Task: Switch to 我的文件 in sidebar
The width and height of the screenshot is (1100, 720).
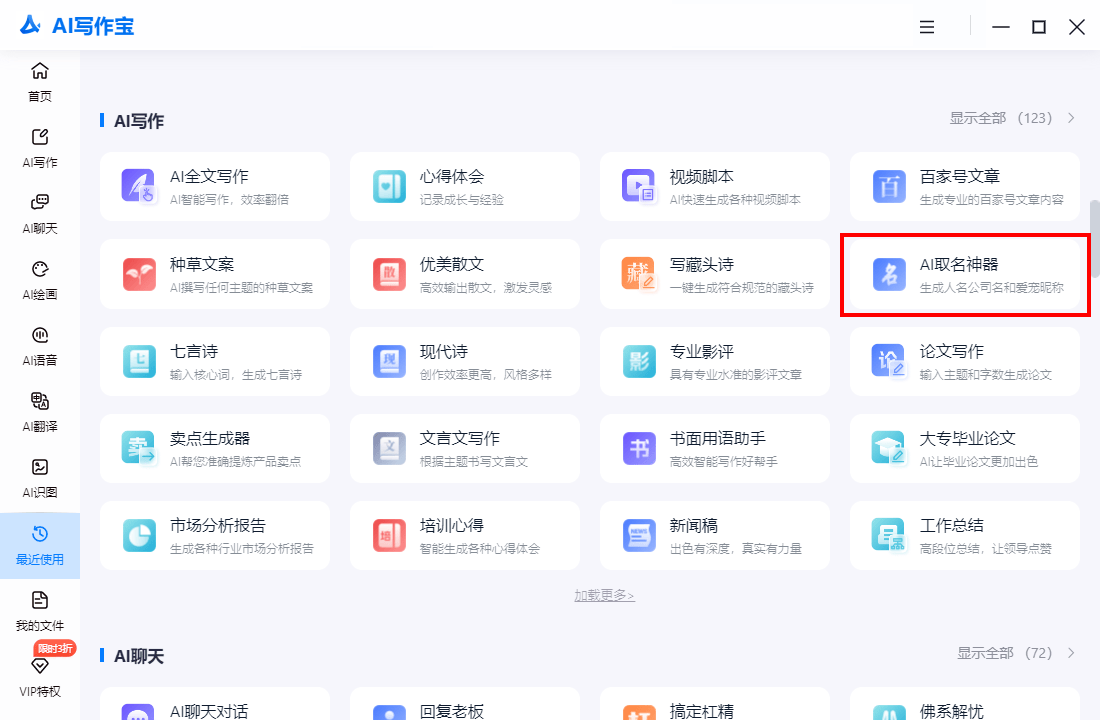Action: click(x=40, y=611)
